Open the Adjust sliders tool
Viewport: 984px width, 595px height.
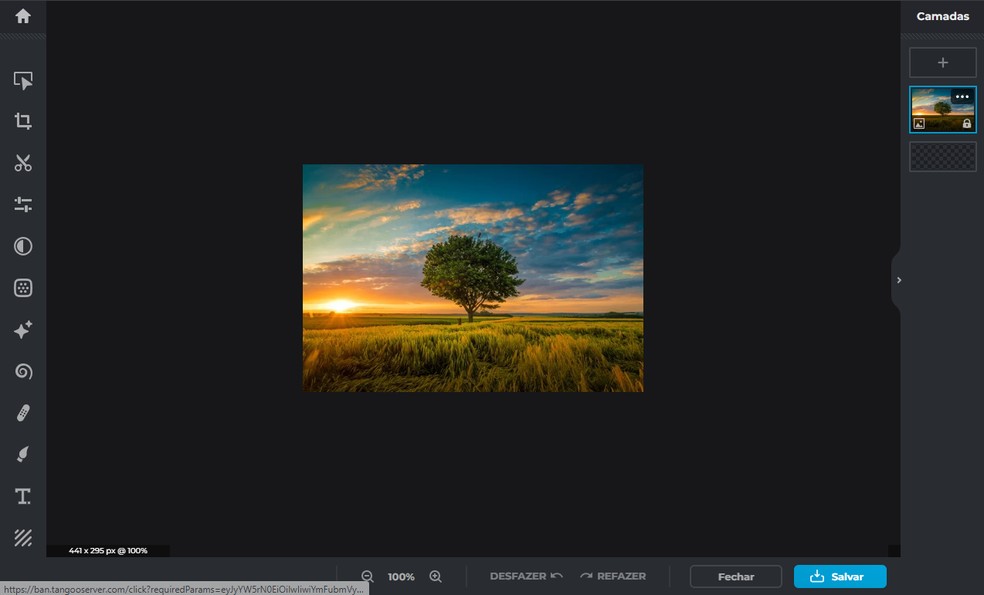pyautogui.click(x=23, y=204)
